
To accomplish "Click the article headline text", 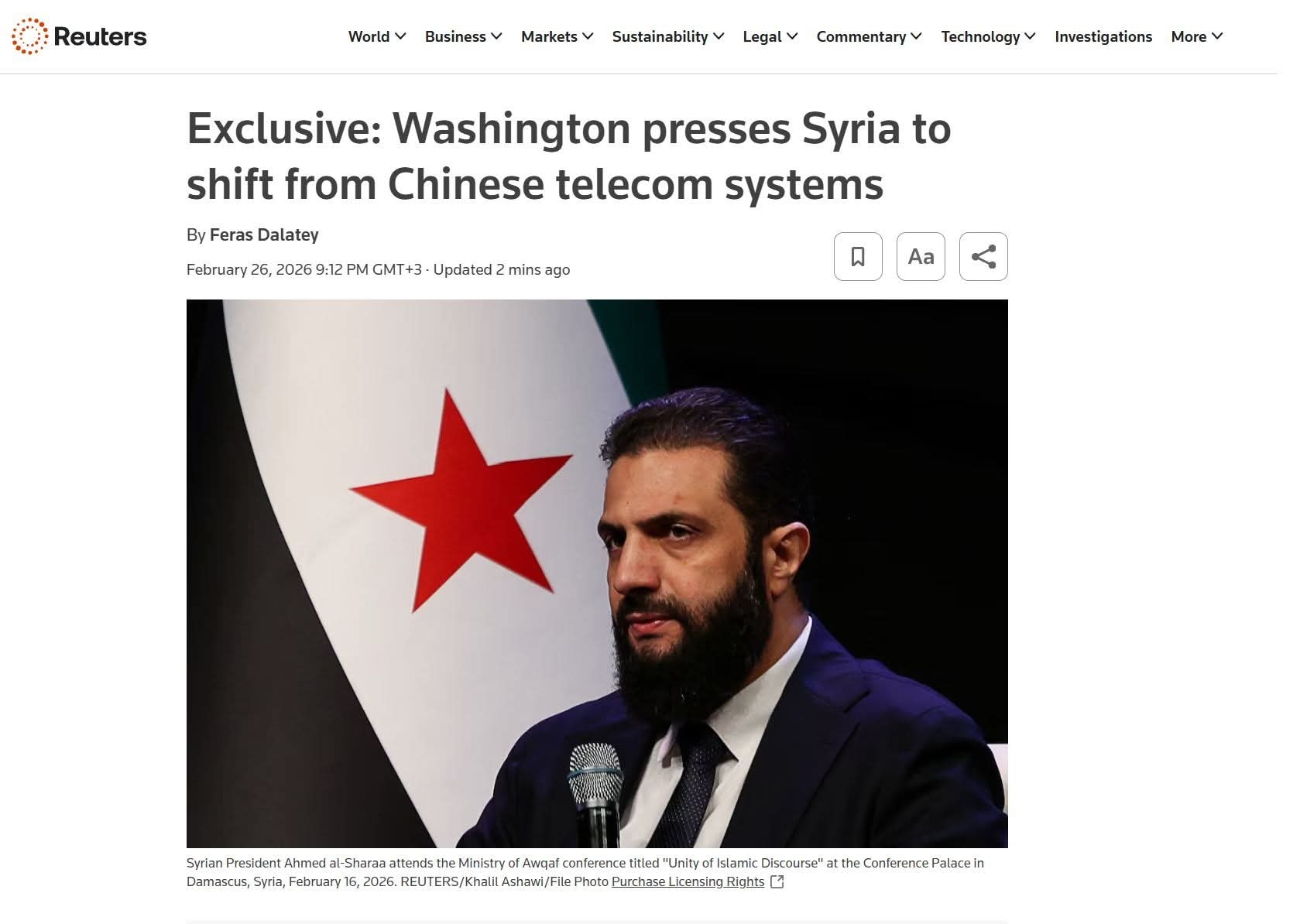I will click(x=569, y=156).
